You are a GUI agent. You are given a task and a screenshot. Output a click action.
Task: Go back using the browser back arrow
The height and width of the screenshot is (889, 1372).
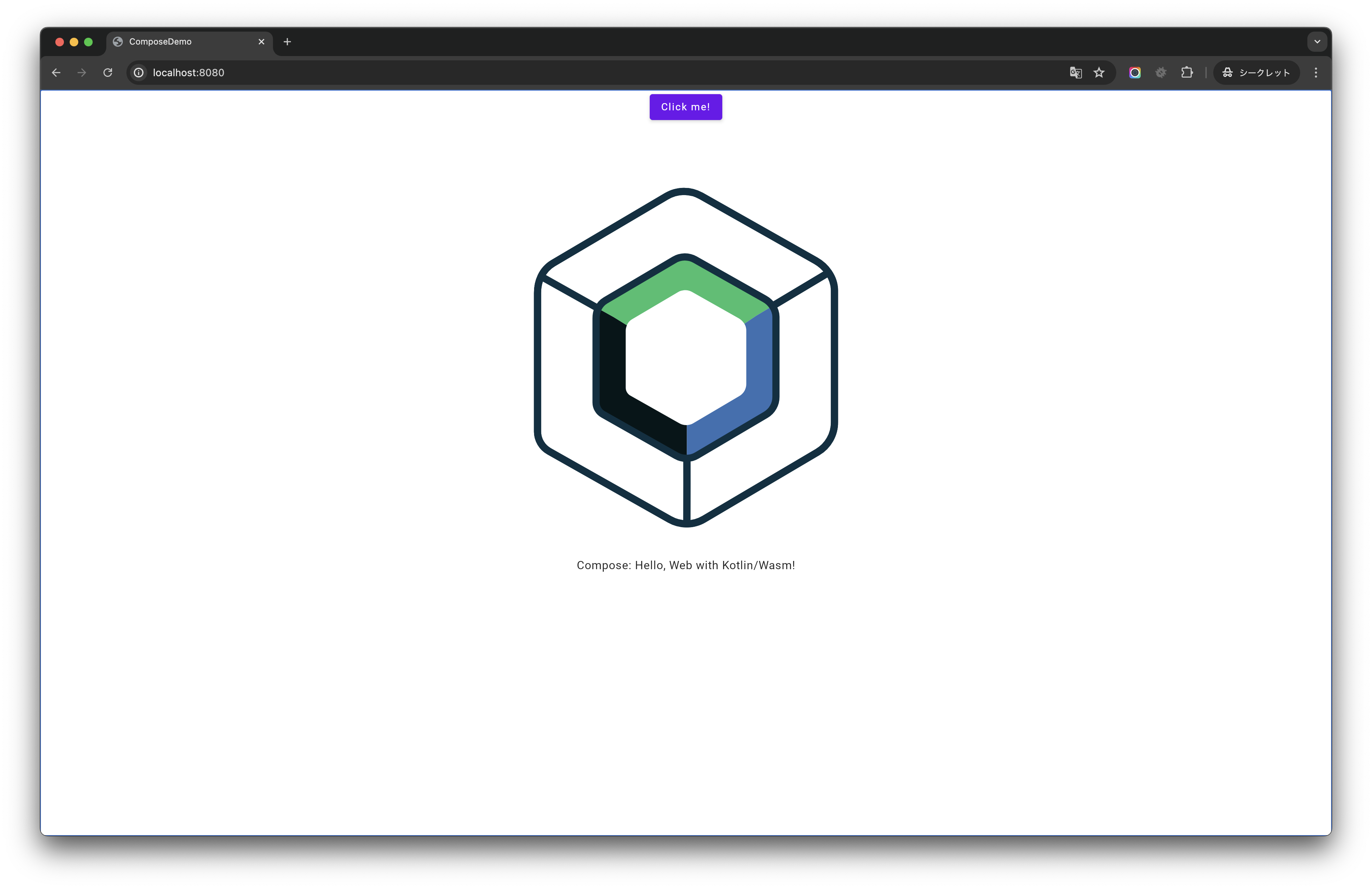click(x=56, y=73)
